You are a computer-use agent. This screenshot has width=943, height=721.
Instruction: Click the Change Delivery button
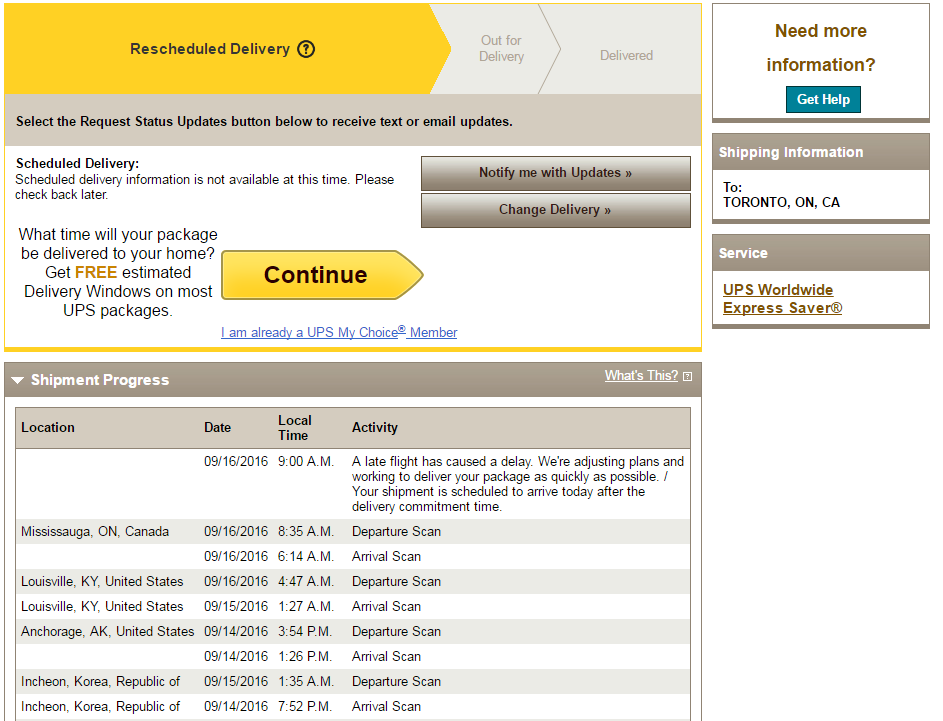pyautogui.click(x=556, y=210)
